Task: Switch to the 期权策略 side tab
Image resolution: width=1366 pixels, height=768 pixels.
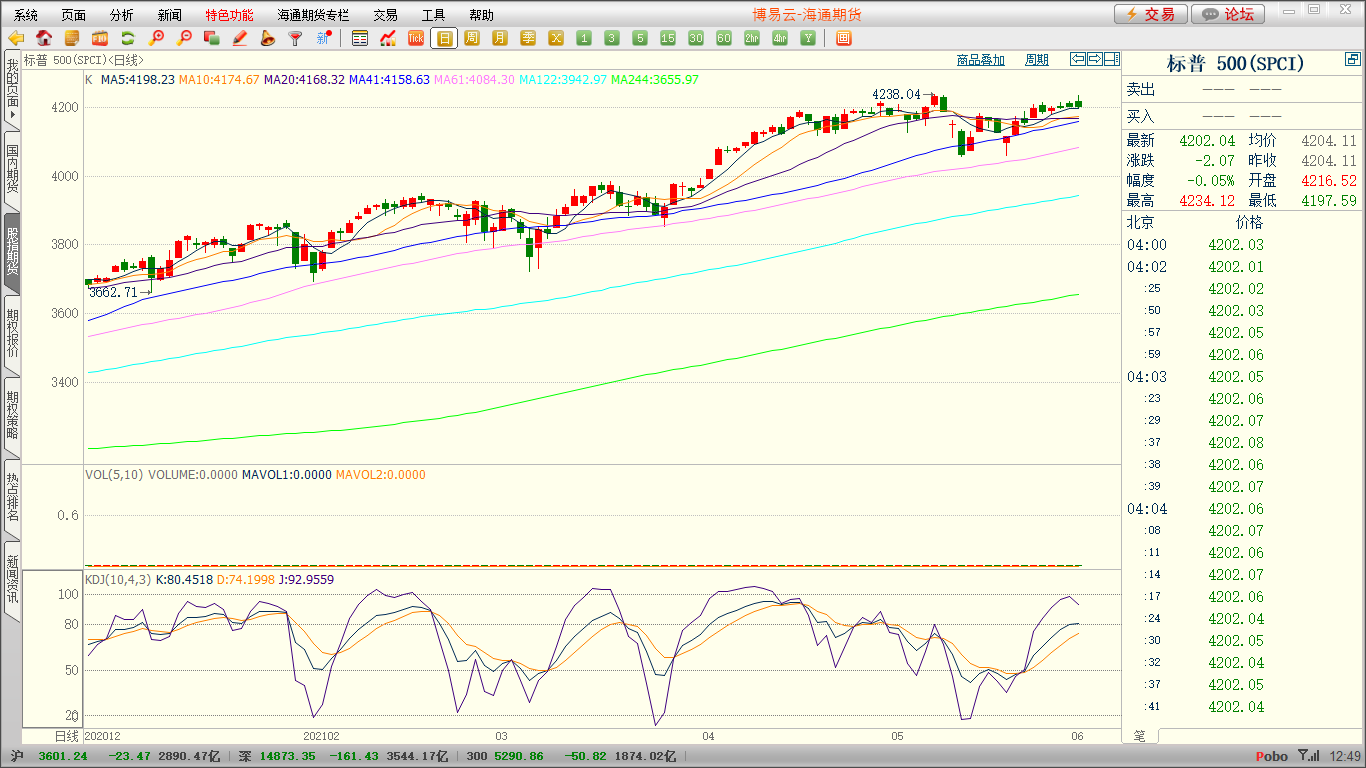Action: coord(12,416)
